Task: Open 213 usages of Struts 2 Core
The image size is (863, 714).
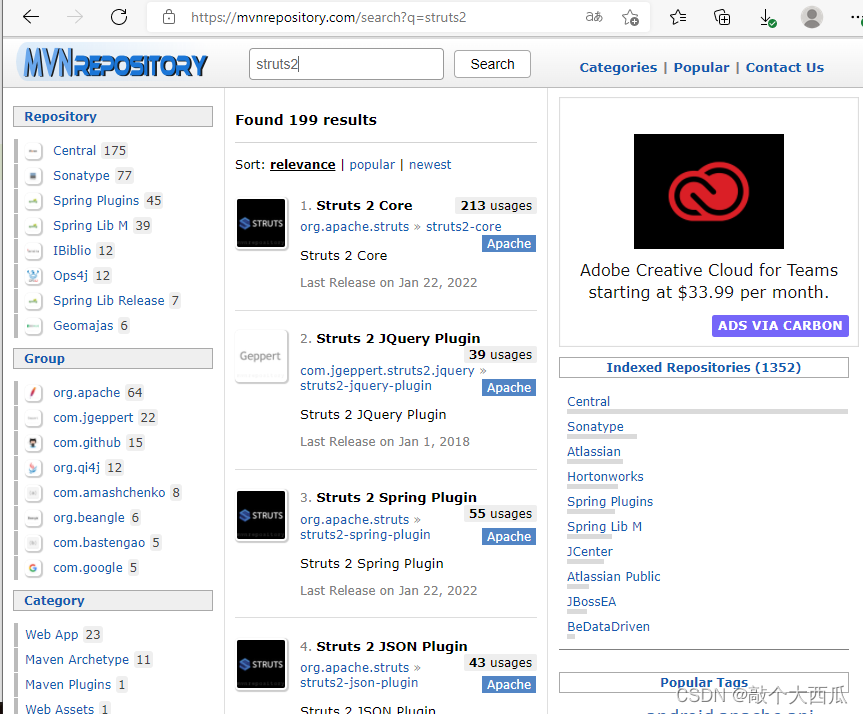Action: 496,205
